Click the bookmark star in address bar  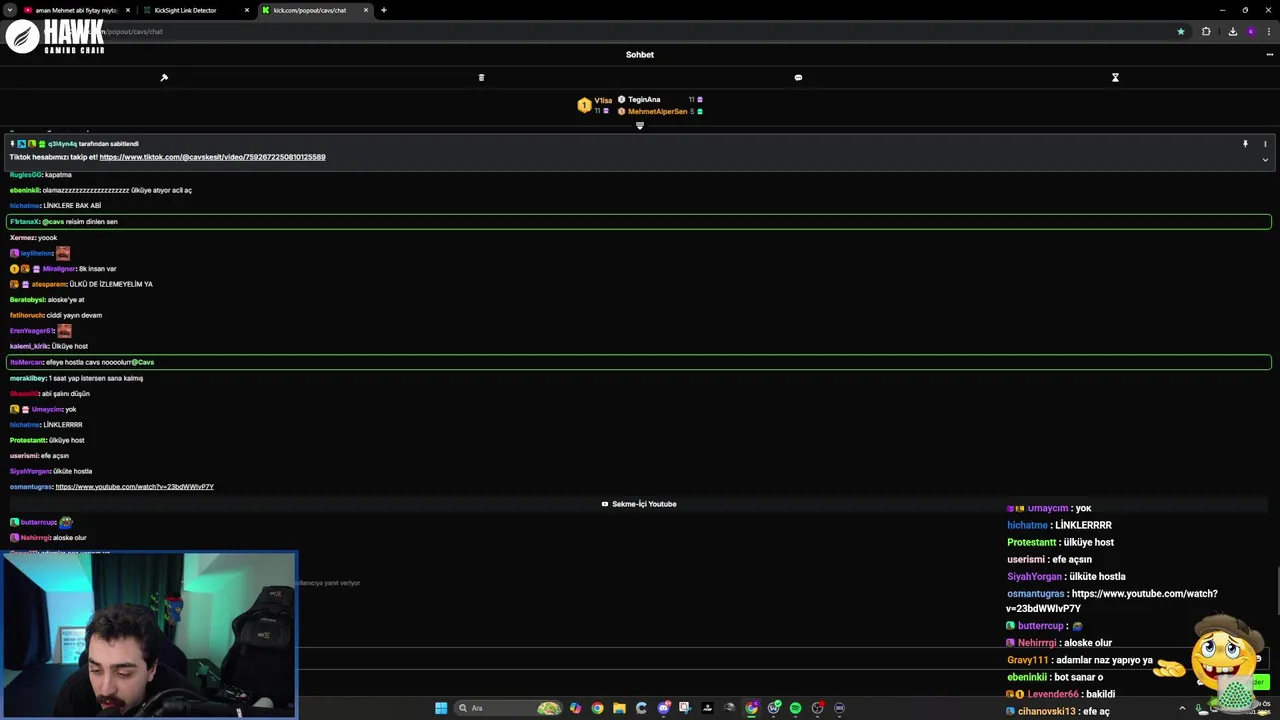(1181, 31)
